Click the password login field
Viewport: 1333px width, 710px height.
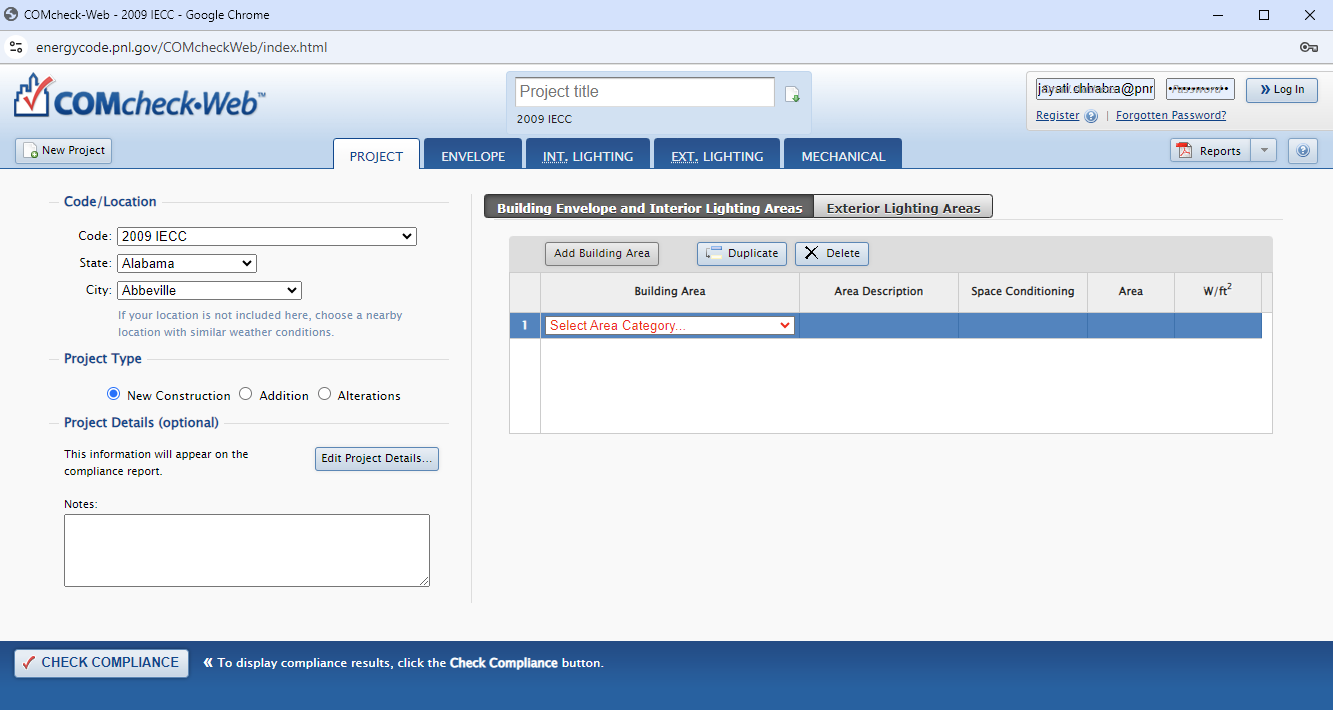click(x=1200, y=89)
